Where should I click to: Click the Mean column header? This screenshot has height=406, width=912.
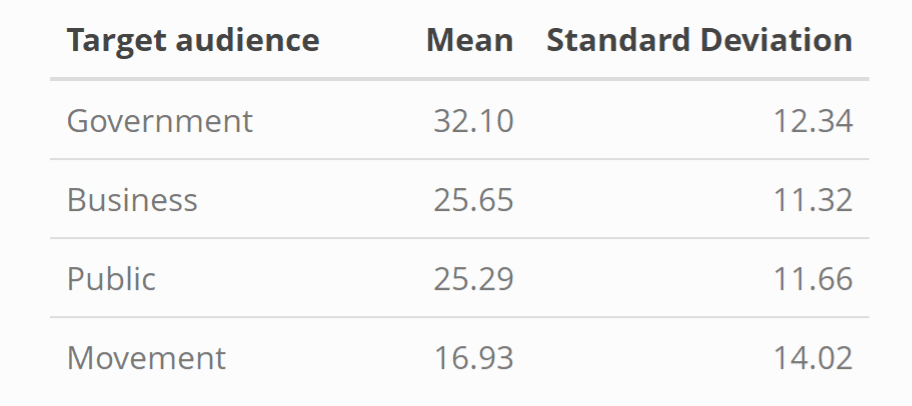pos(469,41)
